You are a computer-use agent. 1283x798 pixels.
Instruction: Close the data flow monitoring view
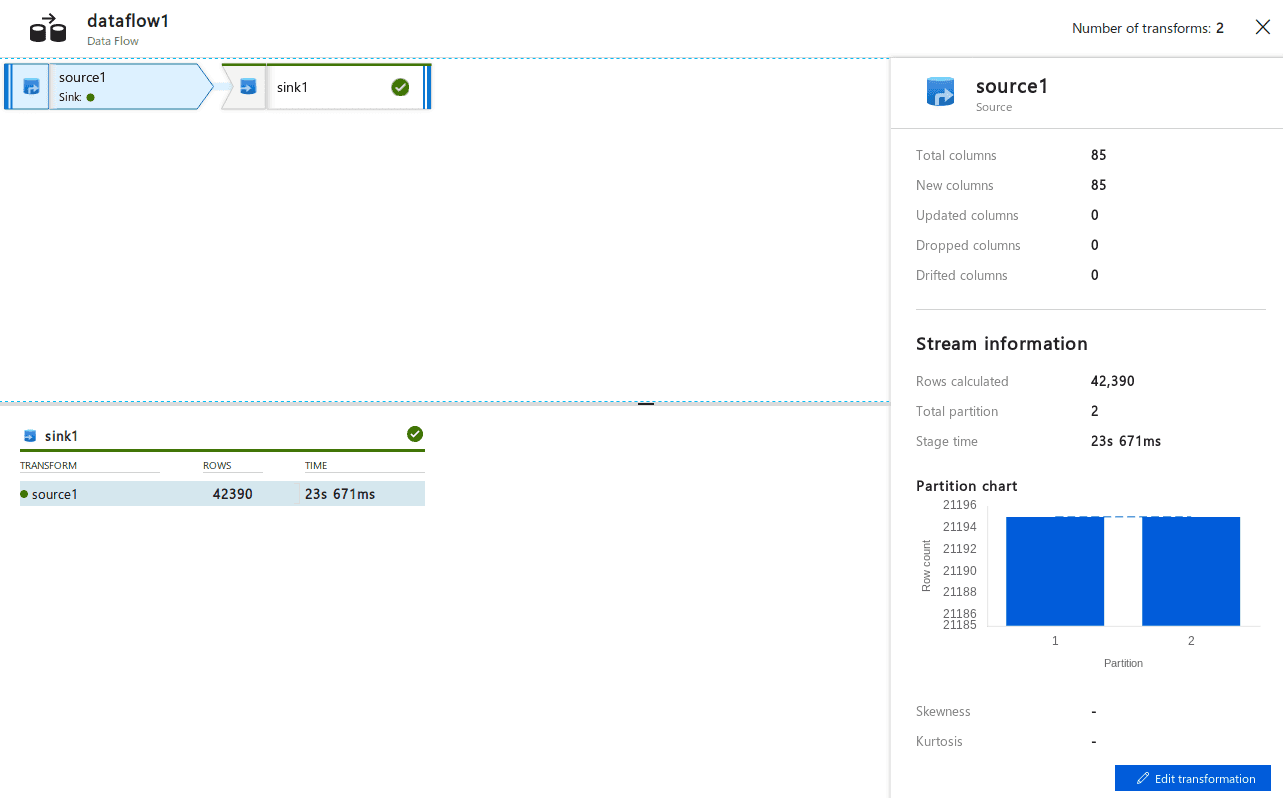(x=1262, y=27)
